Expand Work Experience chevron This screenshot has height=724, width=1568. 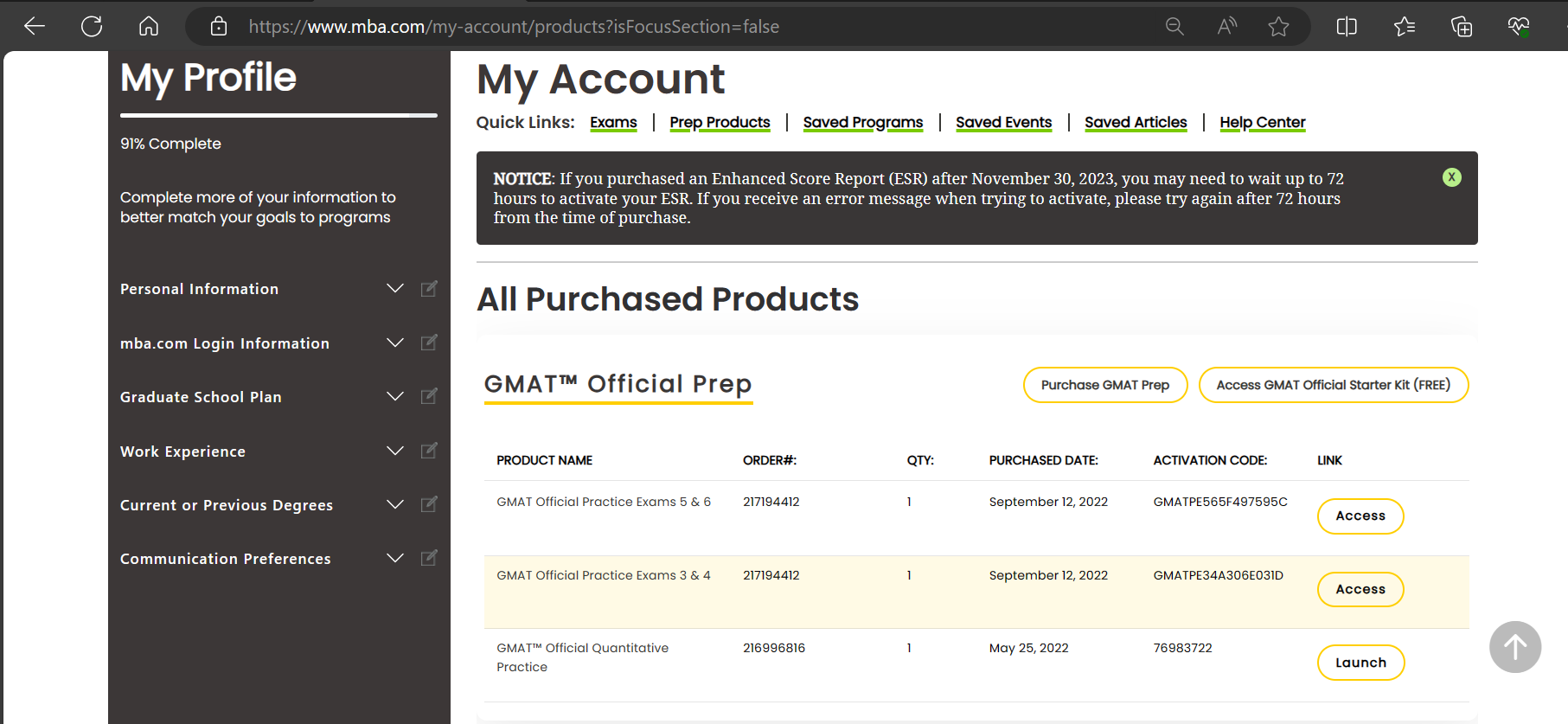point(395,451)
